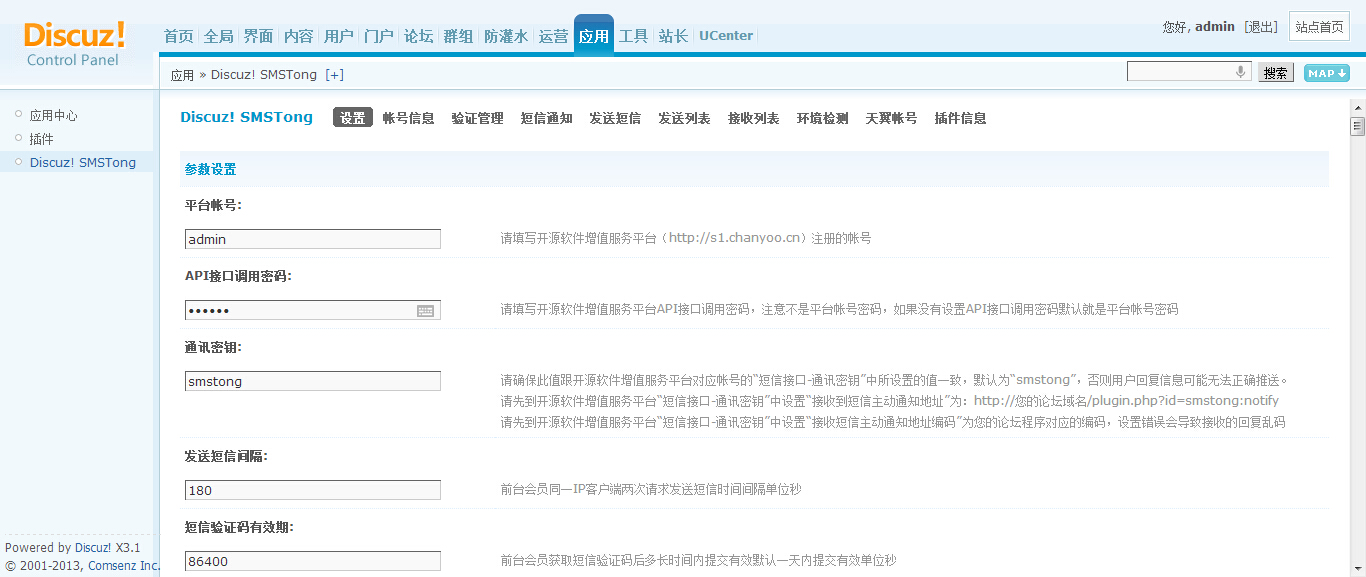1366x577 pixels.
Task: Select the 设置 tab
Action: tap(352, 118)
